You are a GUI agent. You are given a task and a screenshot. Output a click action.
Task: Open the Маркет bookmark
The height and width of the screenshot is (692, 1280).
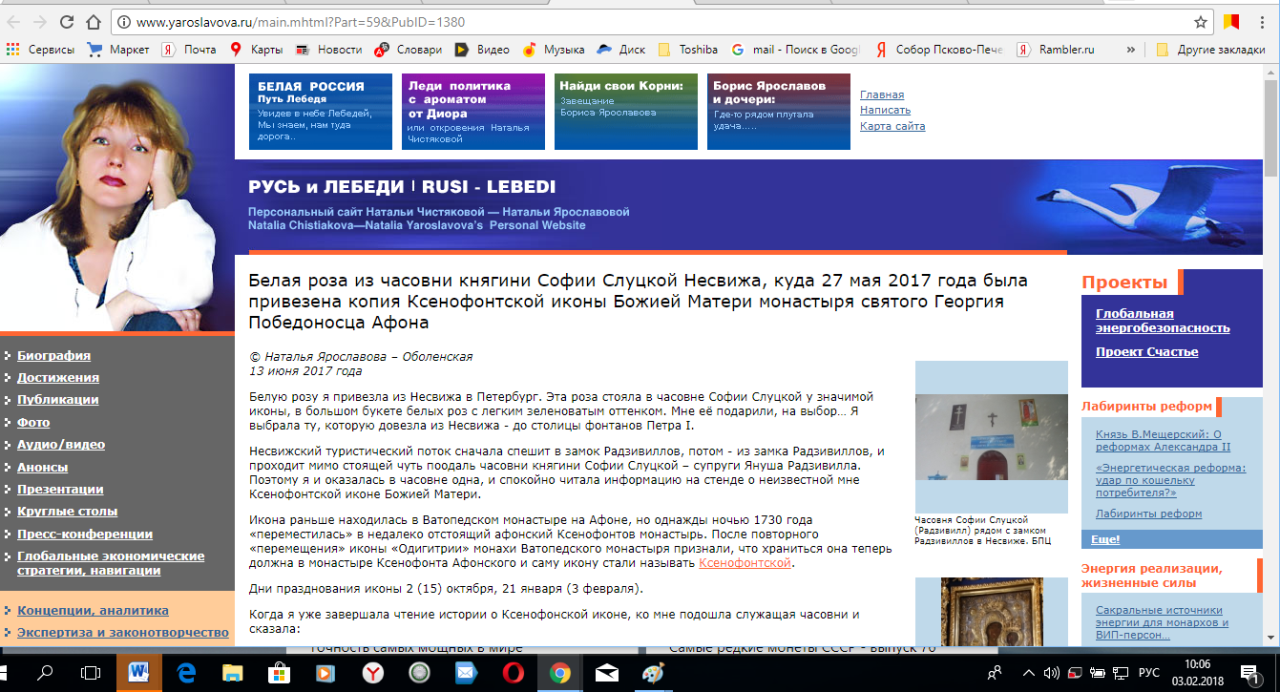(119, 50)
